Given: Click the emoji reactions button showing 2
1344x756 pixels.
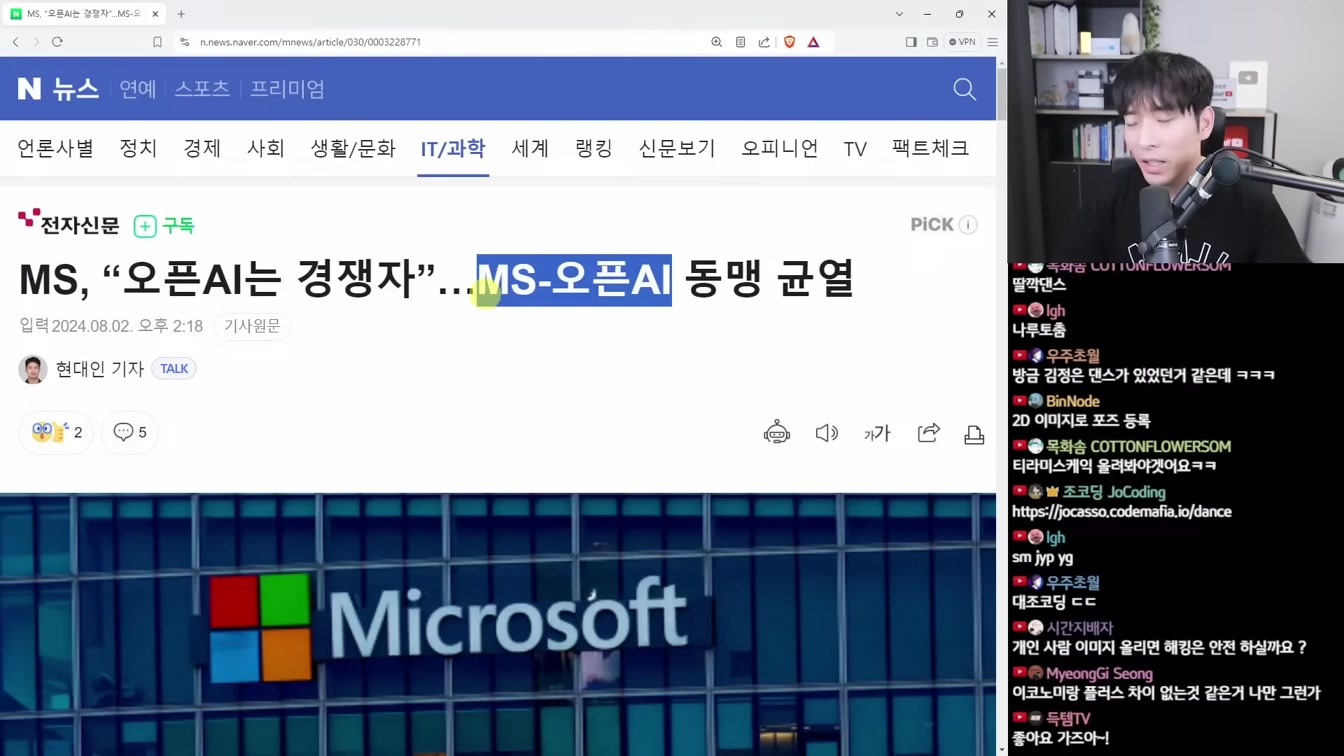Looking at the screenshot, I should coord(56,432).
